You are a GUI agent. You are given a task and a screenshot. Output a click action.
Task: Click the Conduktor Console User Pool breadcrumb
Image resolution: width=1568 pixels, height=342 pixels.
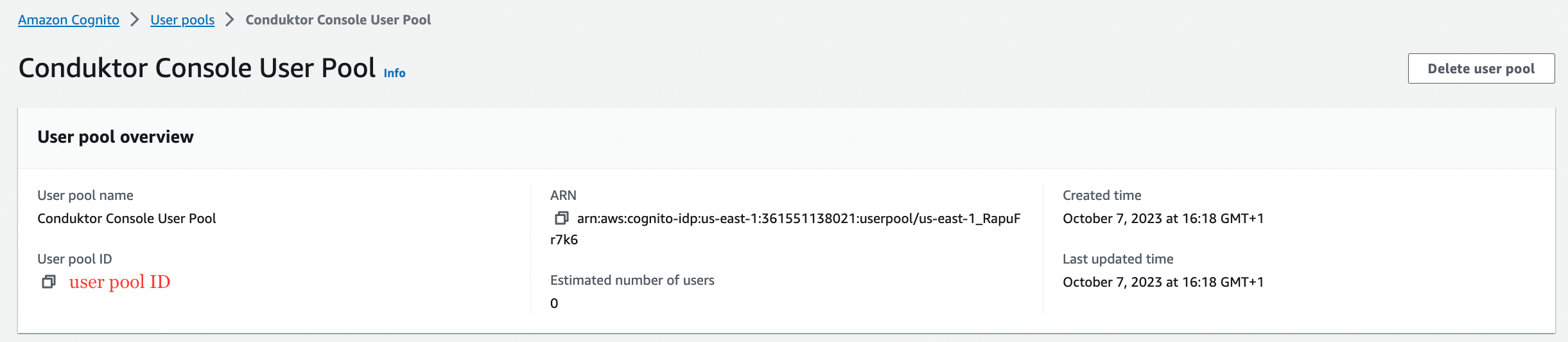coord(338,20)
